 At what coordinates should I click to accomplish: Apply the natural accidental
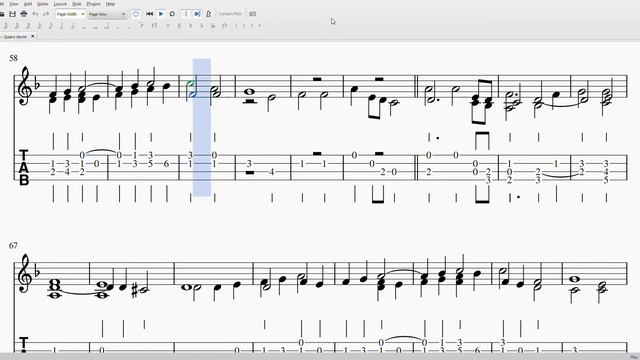coord(190,26)
